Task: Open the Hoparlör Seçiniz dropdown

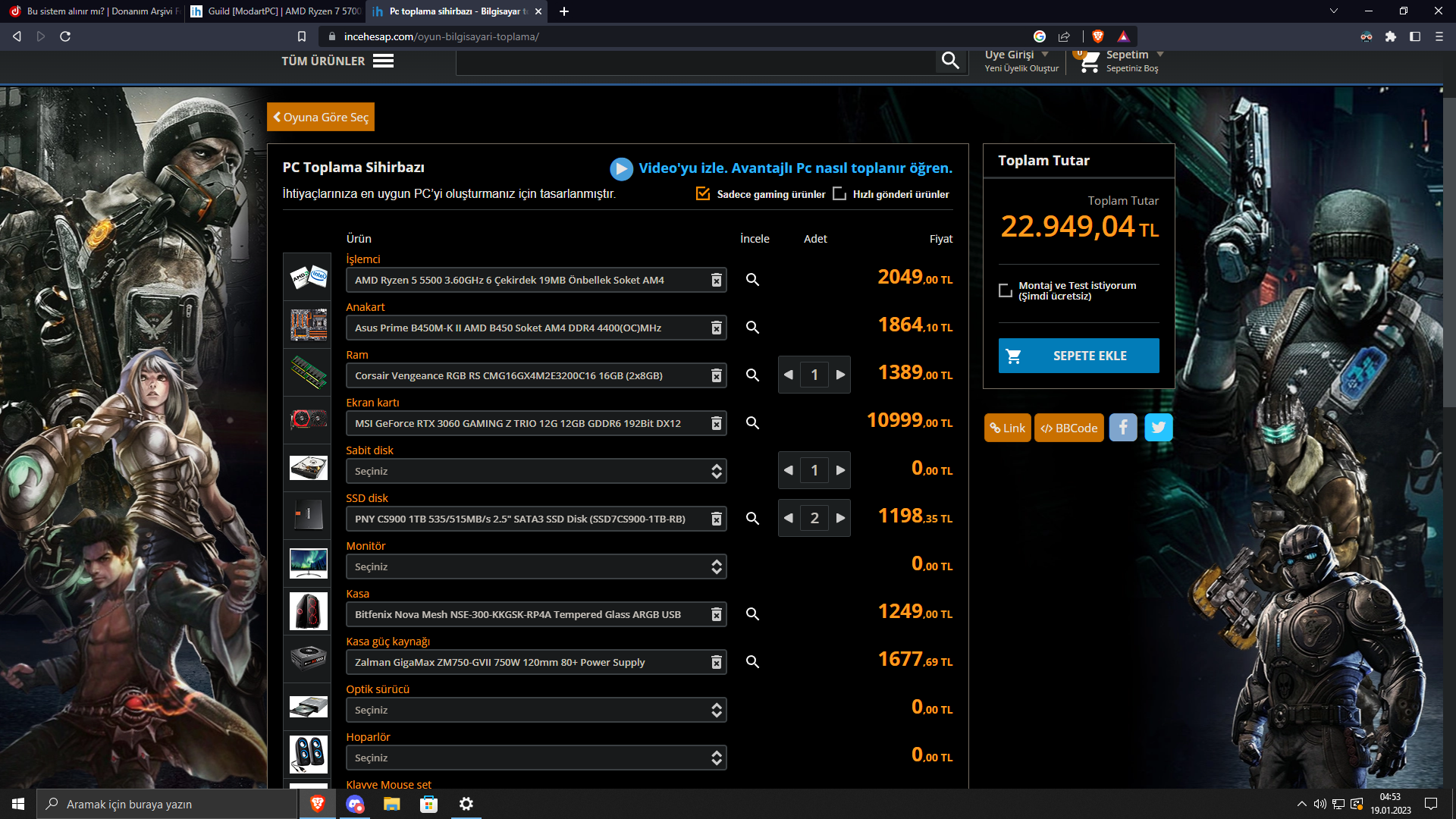Action: click(x=536, y=758)
